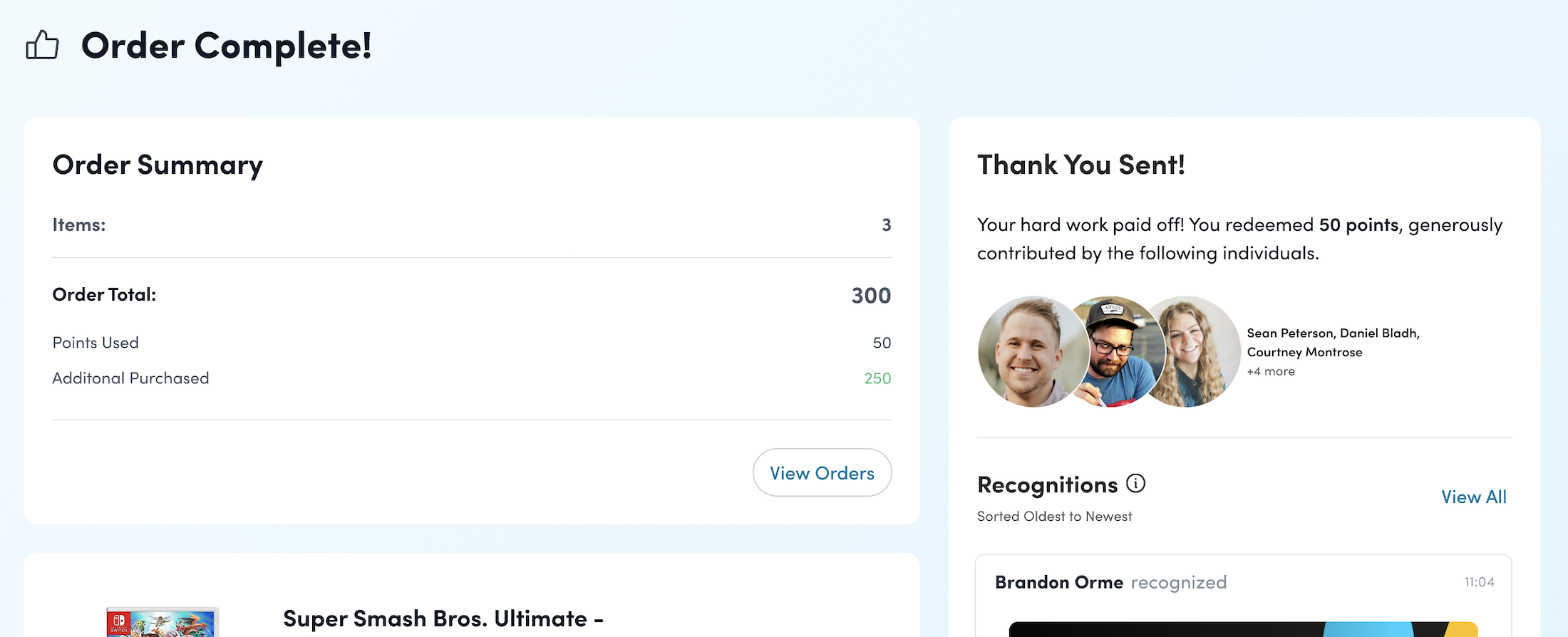This screenshot has height=637, width=1568.
Task: Click the info icon next to Recognitions
Action: pyautogui.click(x=1135, y=484)
